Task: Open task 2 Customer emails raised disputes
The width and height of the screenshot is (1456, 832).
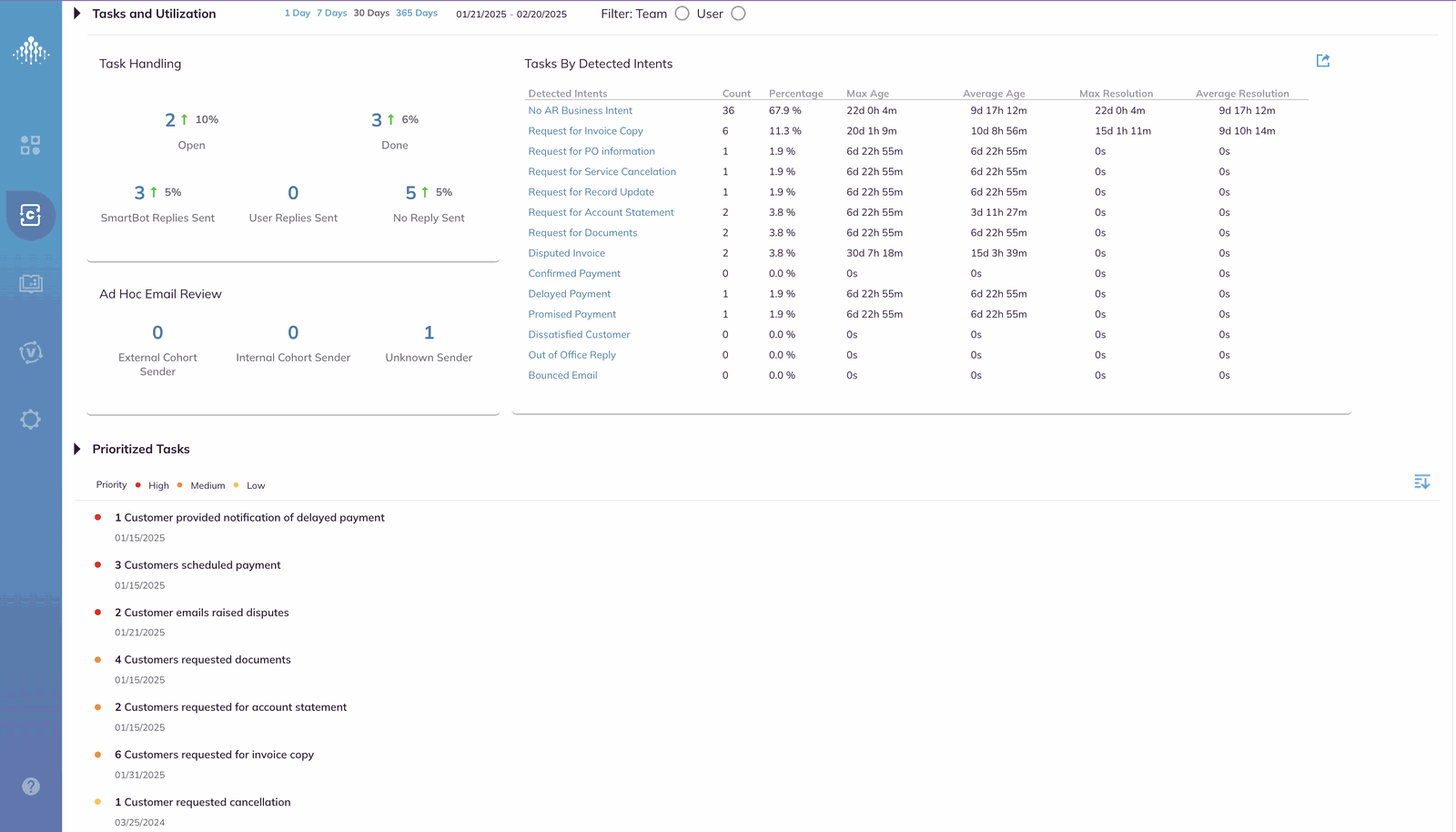Action: pos(202,613)
